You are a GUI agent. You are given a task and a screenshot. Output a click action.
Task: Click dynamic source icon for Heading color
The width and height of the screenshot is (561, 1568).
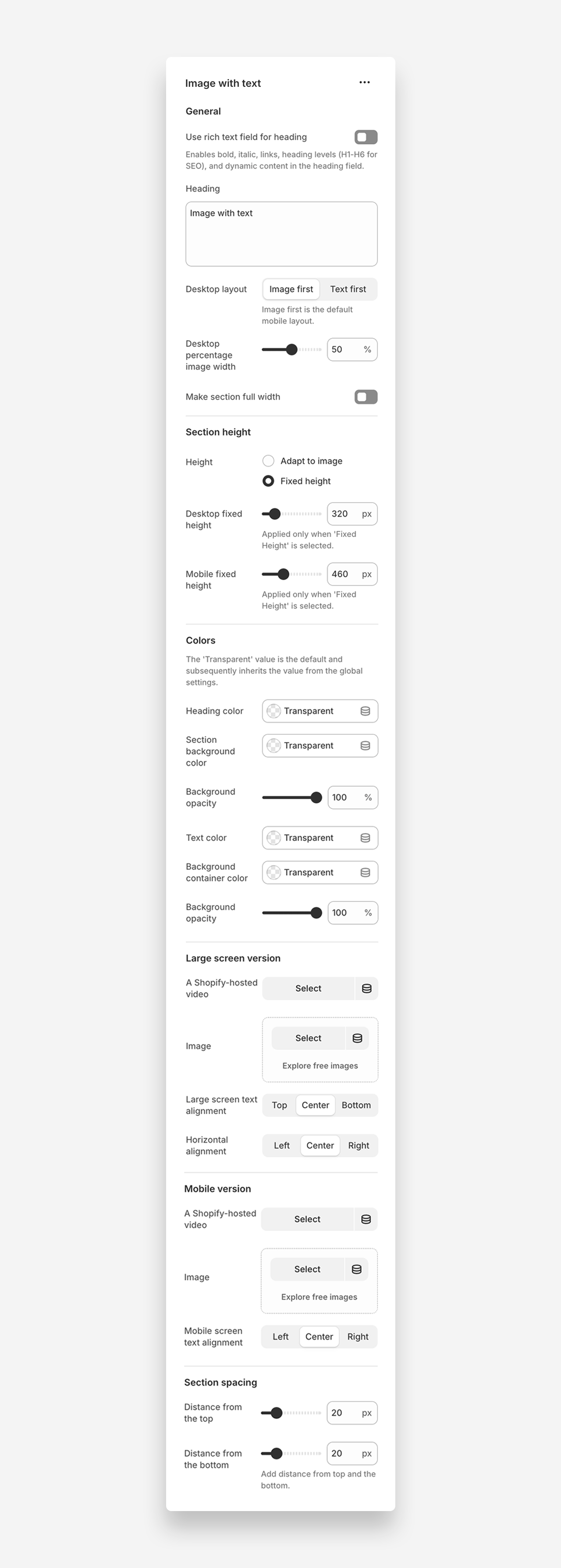[366, 711]
